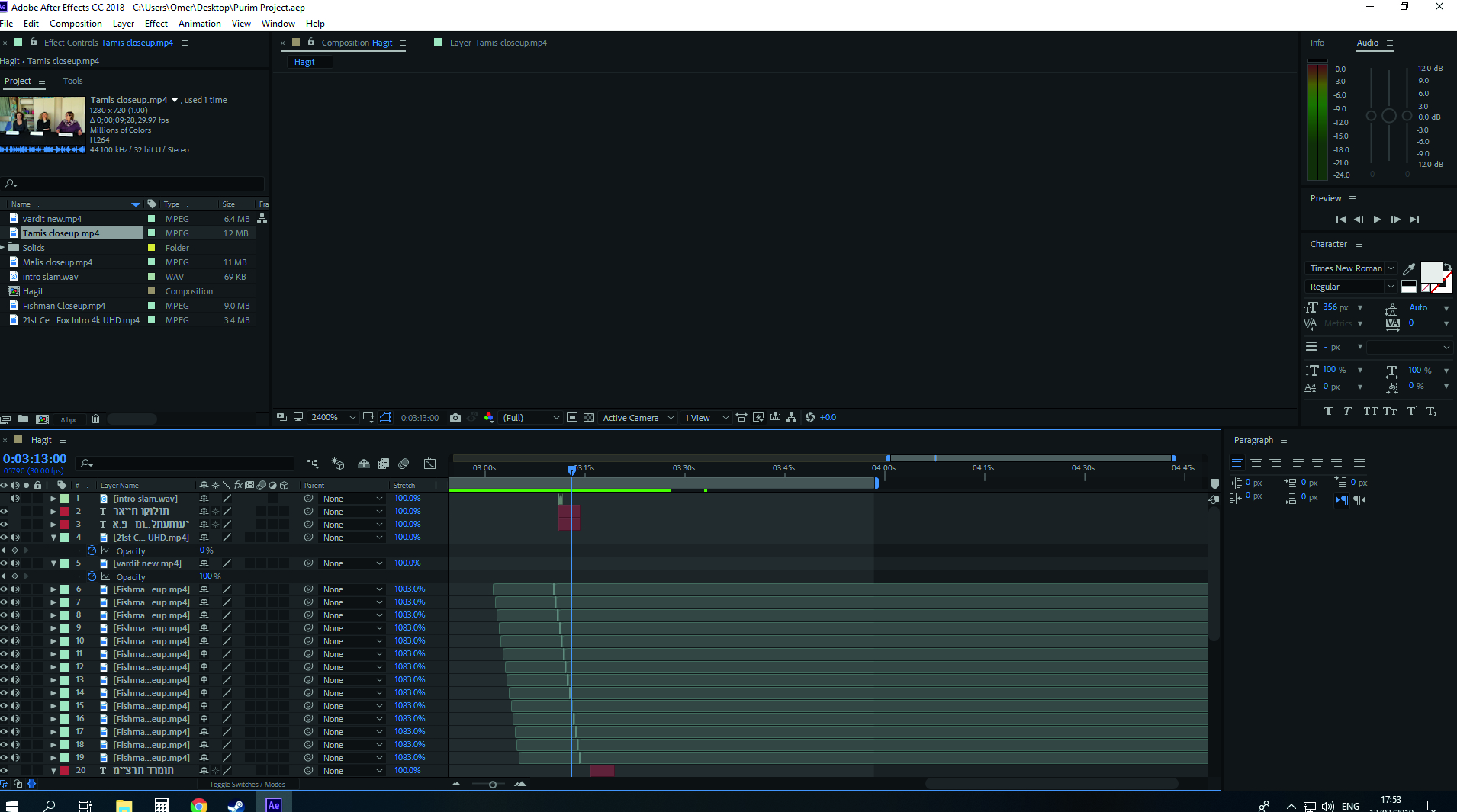Open Parent dropdown for layer 1
Image resolution: width=1457 pixels, height=812 pixels.
352,499
